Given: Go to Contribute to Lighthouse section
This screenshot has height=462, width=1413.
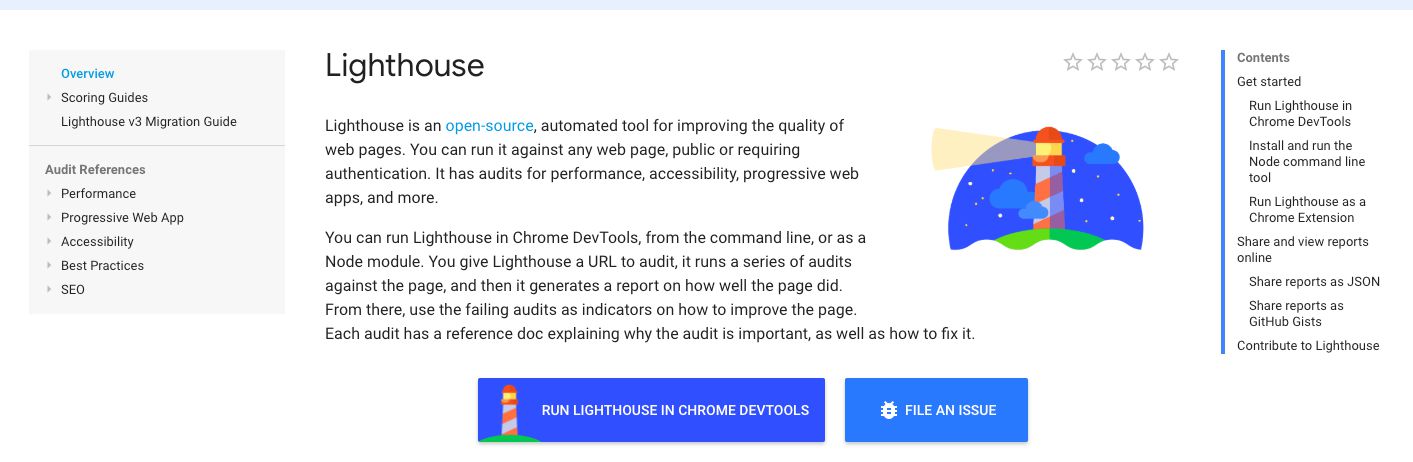Looking at the screenshot, I should pos(1308,345).
